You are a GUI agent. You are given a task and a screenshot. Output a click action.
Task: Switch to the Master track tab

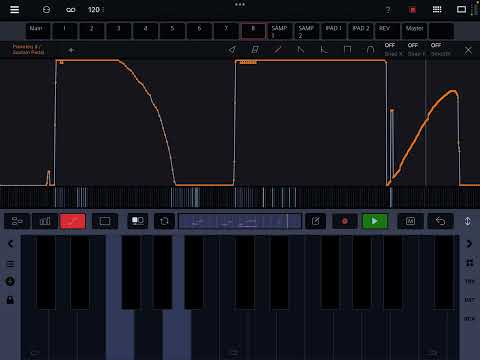[x=414, y=31]
